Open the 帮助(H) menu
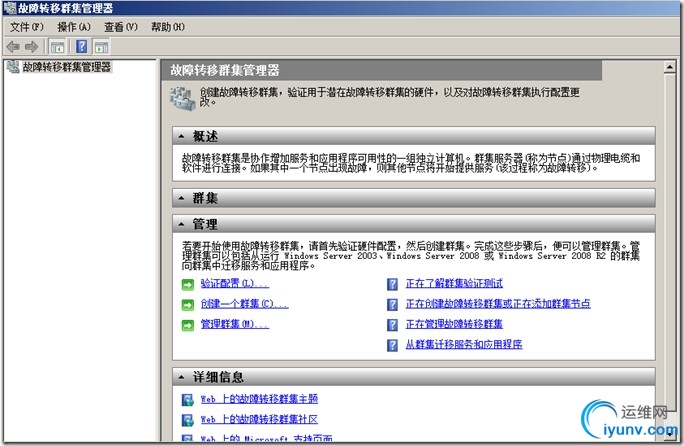 tap(168, 27)
